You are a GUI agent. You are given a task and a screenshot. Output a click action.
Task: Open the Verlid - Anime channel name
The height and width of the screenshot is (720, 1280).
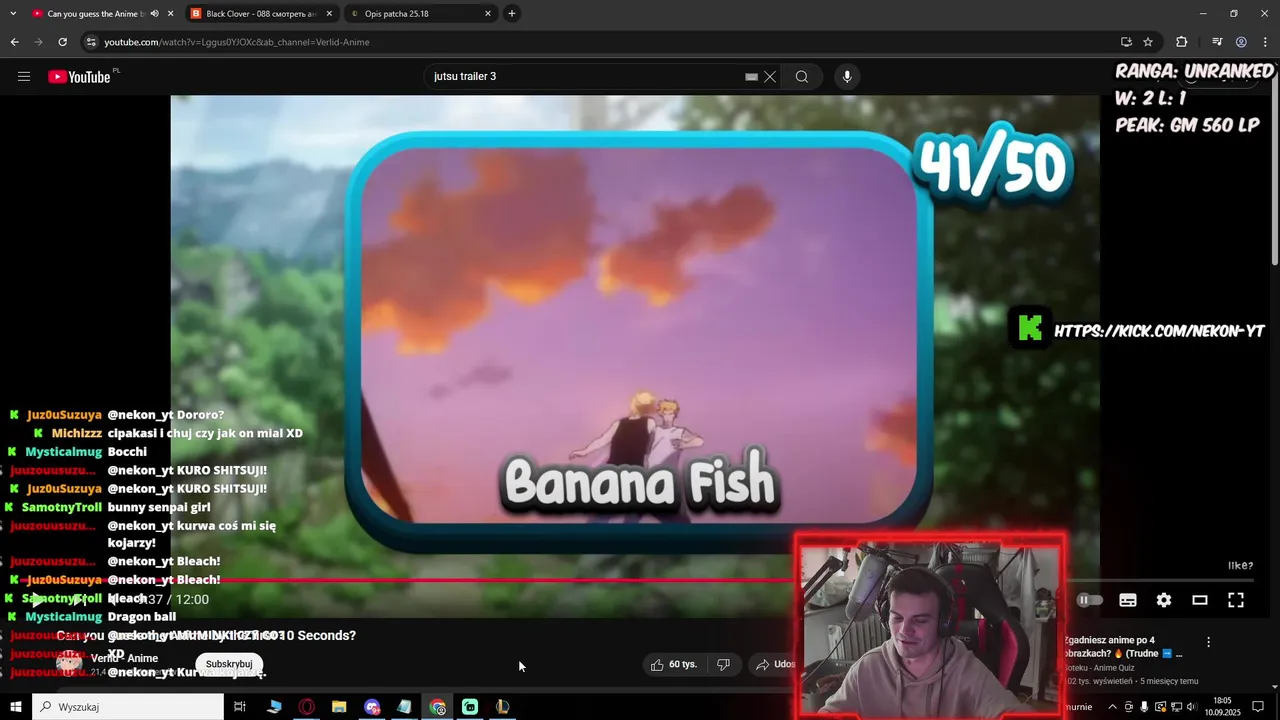[124, 658]
